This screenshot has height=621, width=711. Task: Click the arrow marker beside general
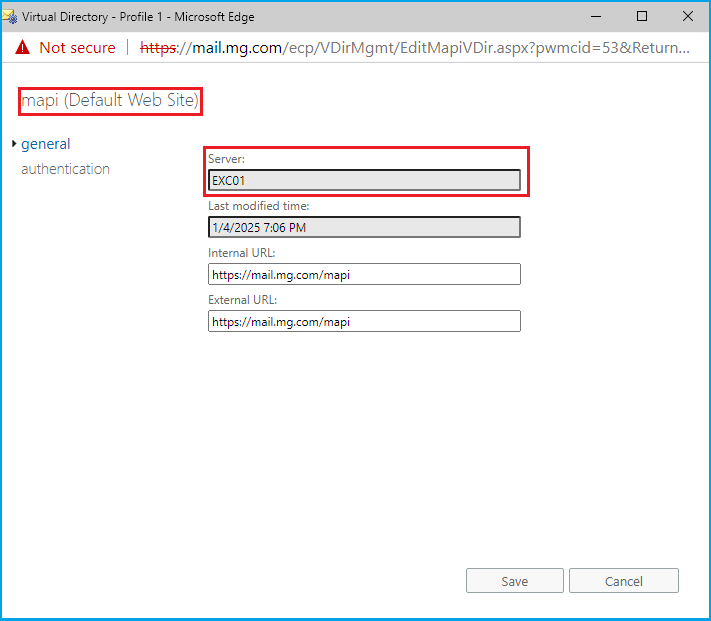[14, 144]
